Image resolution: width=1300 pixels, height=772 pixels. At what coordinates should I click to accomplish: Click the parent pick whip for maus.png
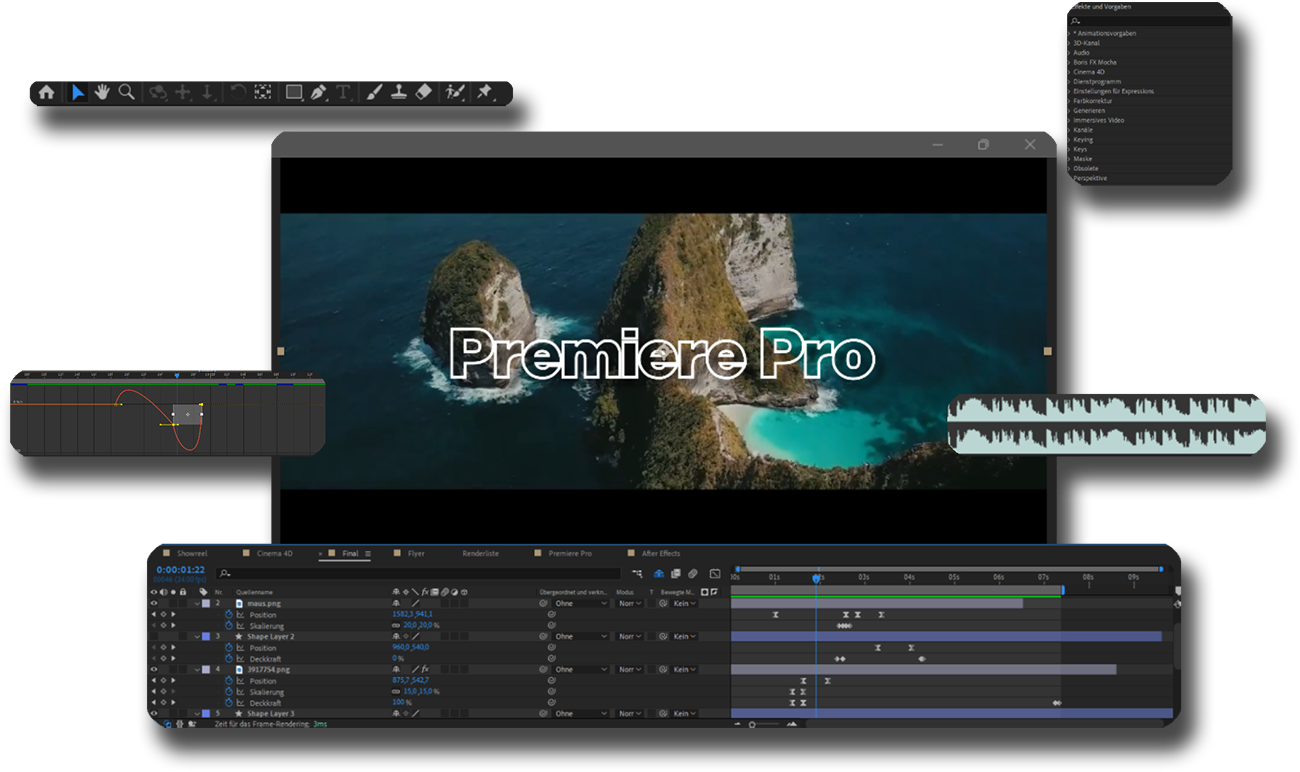tap(543, 603)
